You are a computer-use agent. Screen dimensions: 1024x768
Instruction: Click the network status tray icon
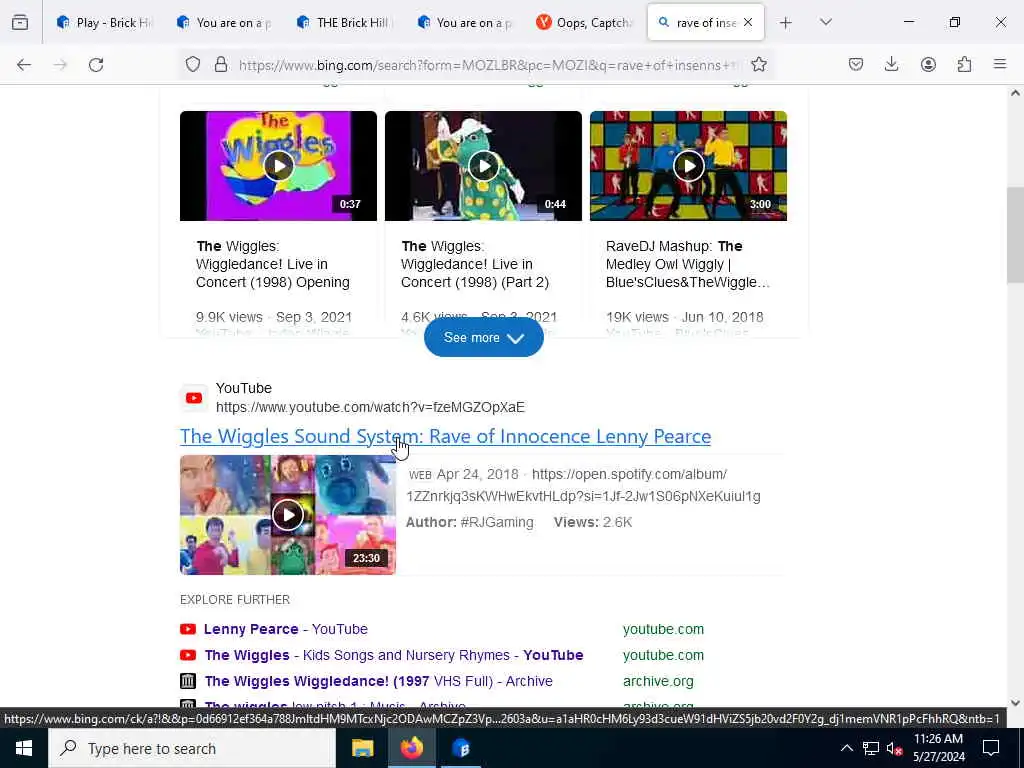(x=871, y=748)
